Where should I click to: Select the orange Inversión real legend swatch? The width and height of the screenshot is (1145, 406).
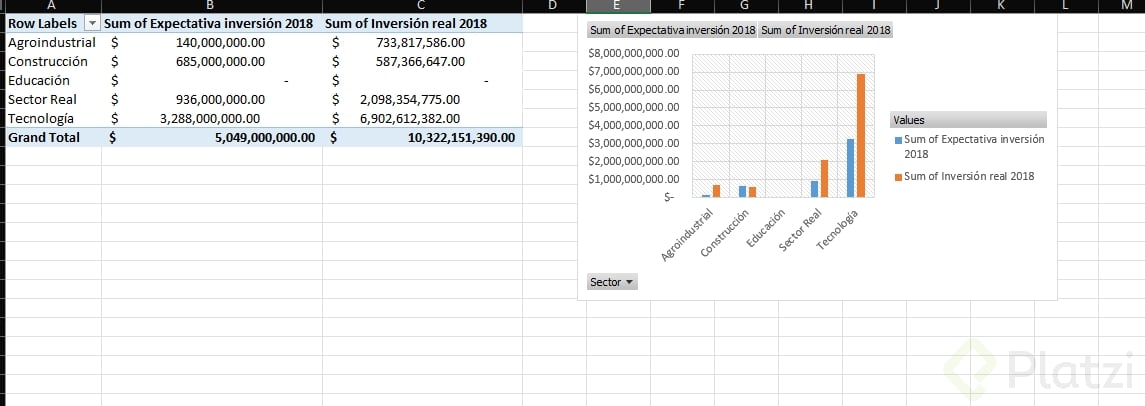[899, 177]
